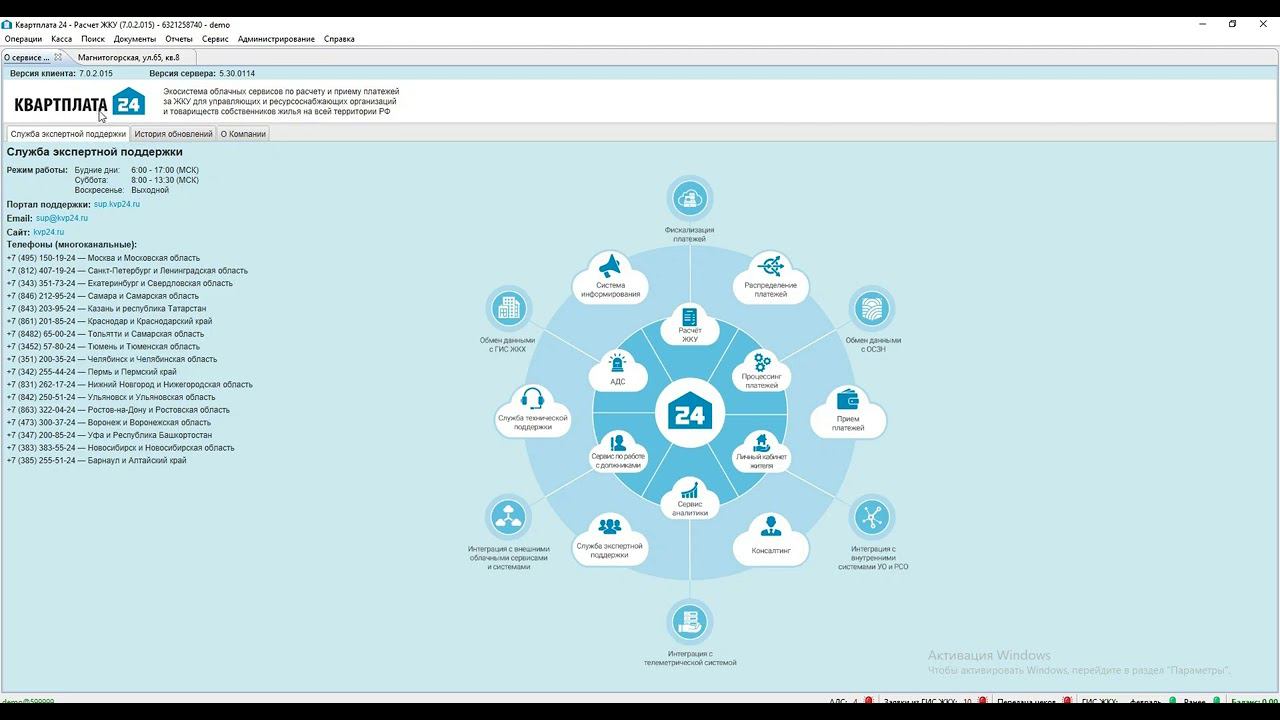Select the Воронеж phone number row
Image resolution: width=1280 pixels, height=720 pixels.
tap(108, 423)
